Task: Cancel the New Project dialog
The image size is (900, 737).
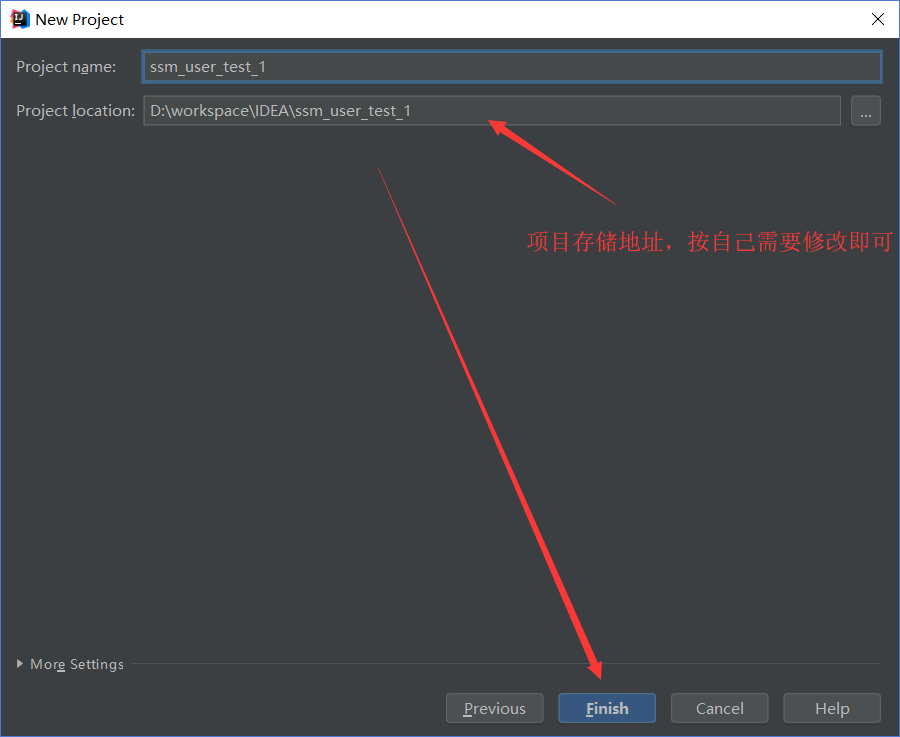Action: click(x=719, y=708)
